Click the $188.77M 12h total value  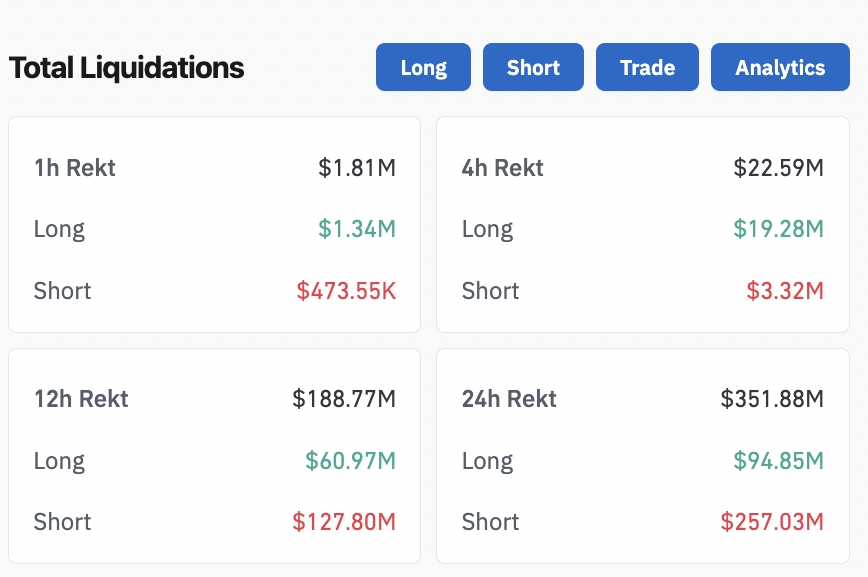344,399
